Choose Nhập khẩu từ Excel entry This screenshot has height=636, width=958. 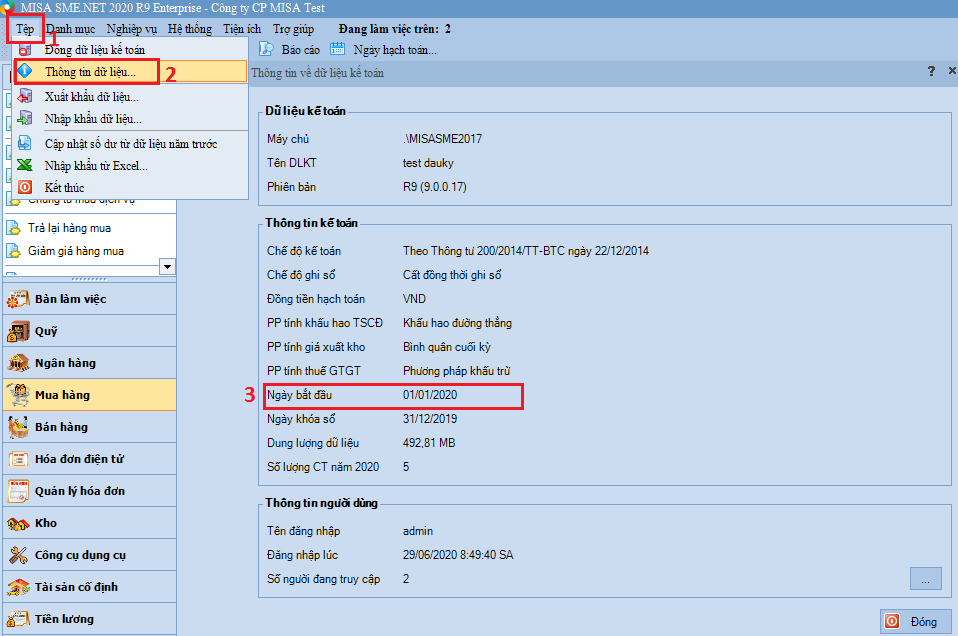[130, 166]
